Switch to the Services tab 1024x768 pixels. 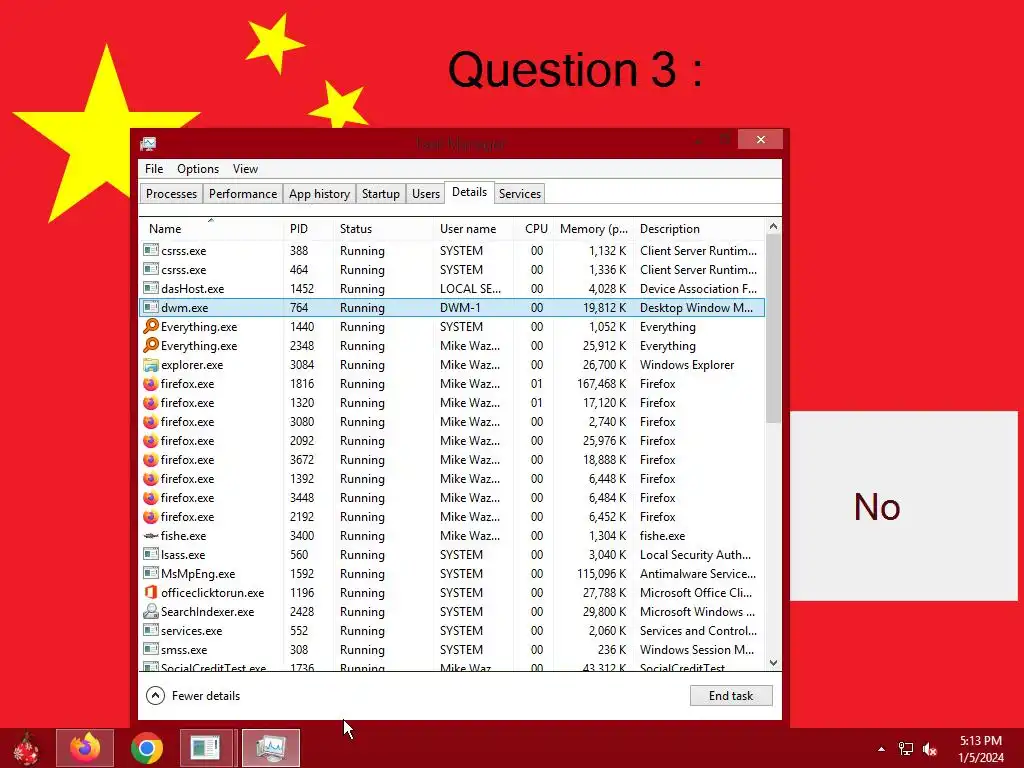[520, 194]
